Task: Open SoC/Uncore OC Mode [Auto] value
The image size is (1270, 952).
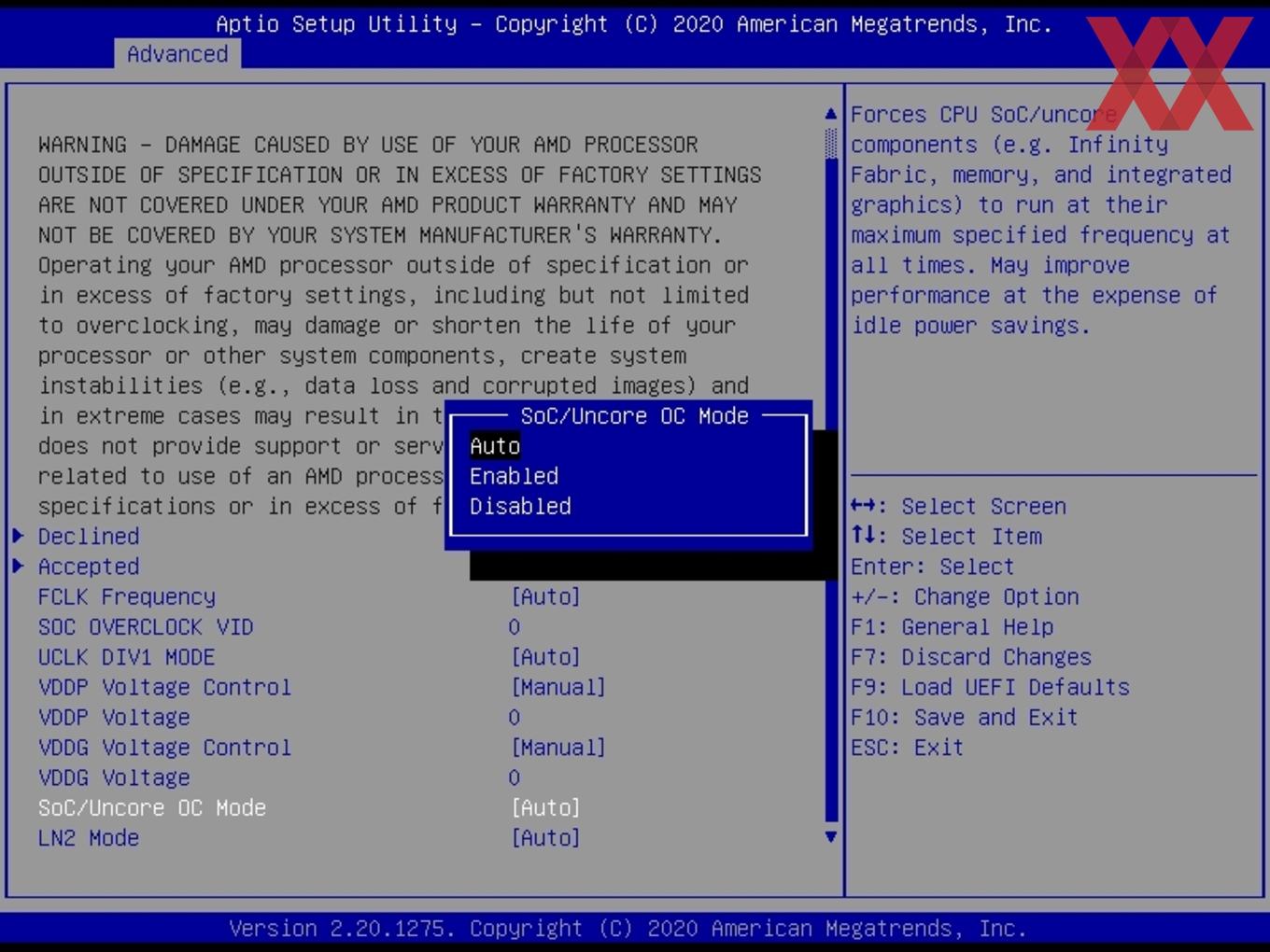Action: [x=545, y=807]
